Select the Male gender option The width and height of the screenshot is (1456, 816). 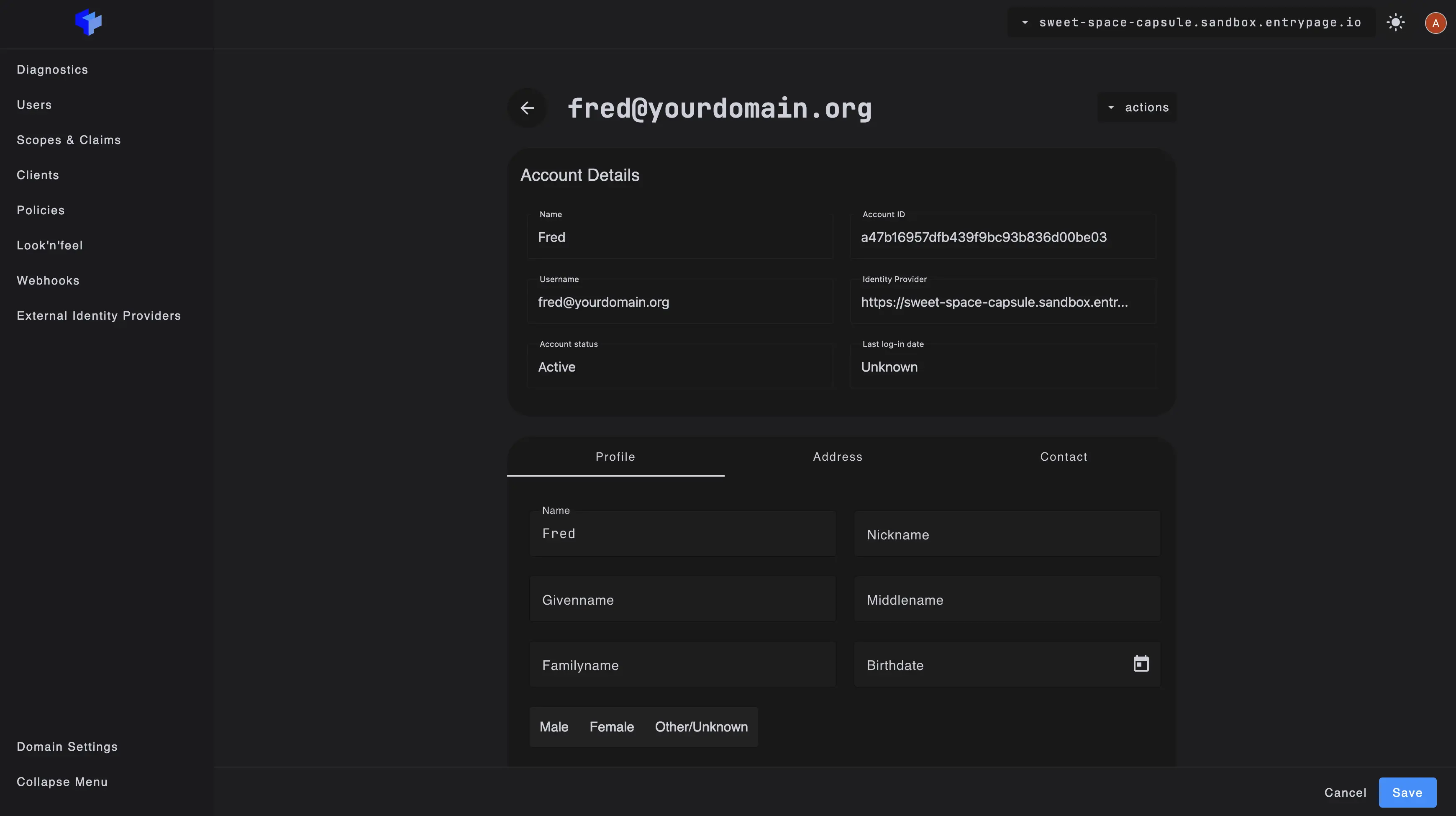point(554,726)
